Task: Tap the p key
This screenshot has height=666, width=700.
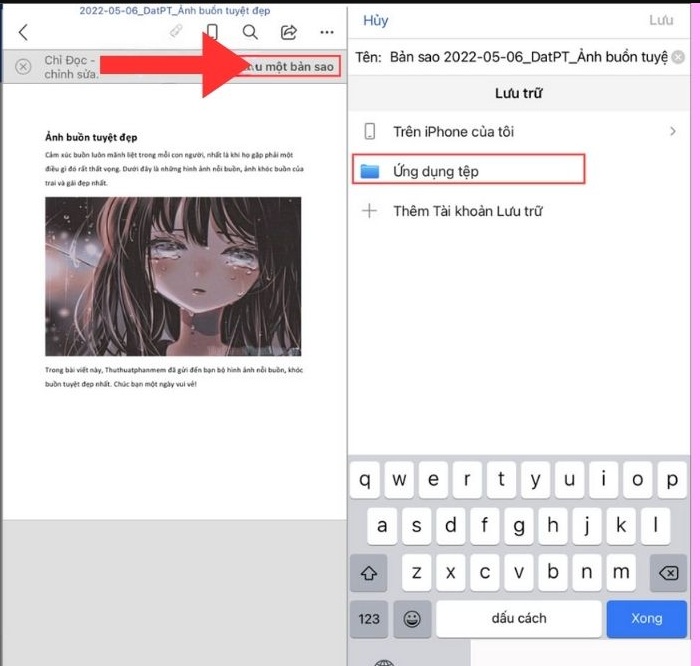Action: 672,480
